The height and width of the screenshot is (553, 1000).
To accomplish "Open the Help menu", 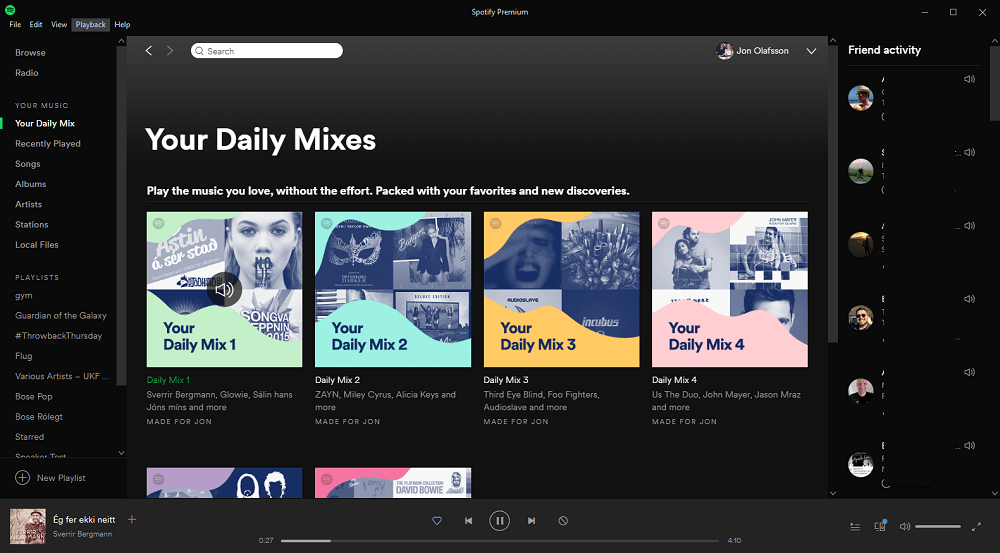I will [x=122, y=24].
